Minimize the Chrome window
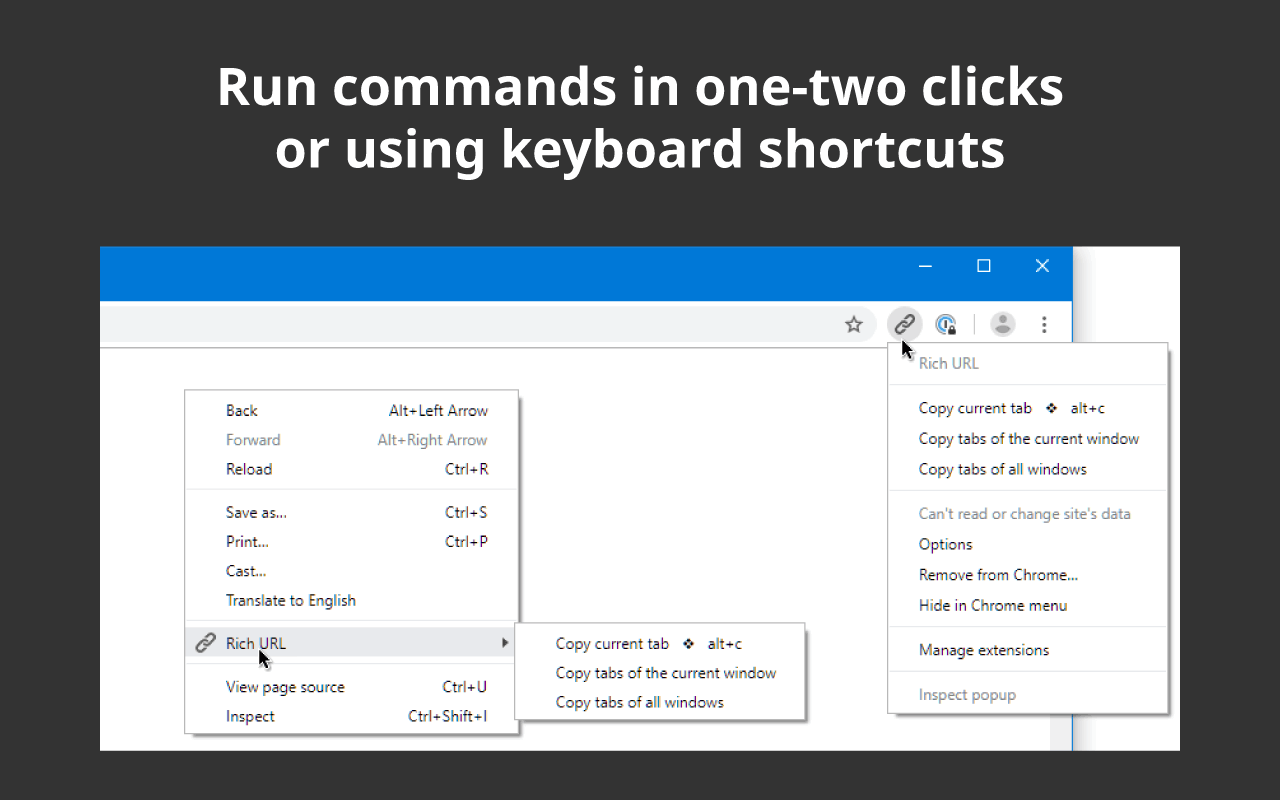This screenshot has width=1280, height=800. [925, 266]
